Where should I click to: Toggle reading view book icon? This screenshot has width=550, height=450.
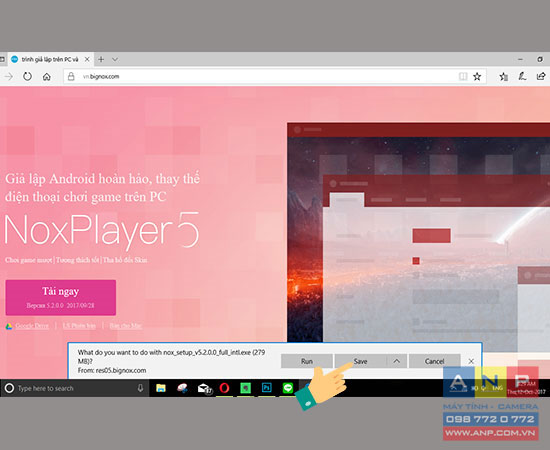click(x=463, y=76)
